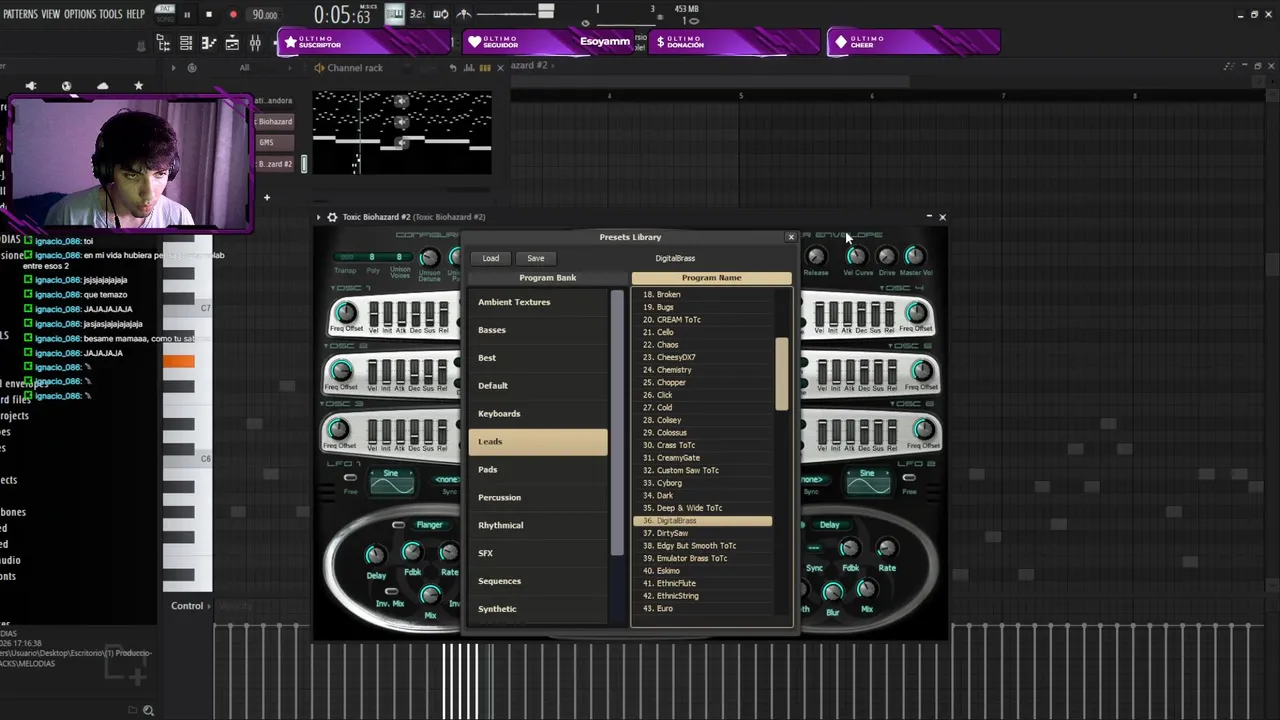Viewport: 1280px width, 720px height.
Task: Click the OSC 1 Freq Offset knob
Action: 346,314
